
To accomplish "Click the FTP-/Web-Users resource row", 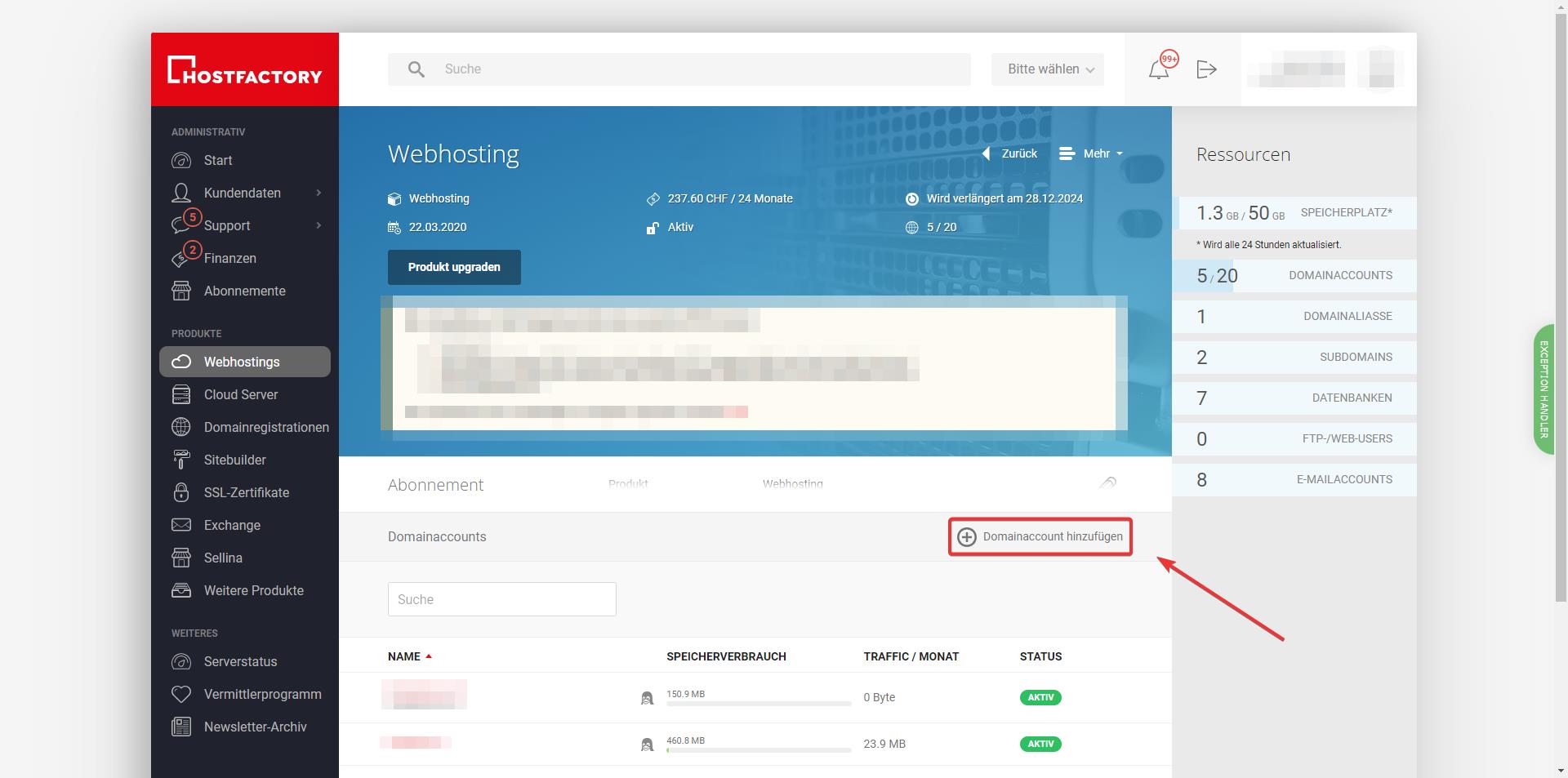I will [1294, 439].
